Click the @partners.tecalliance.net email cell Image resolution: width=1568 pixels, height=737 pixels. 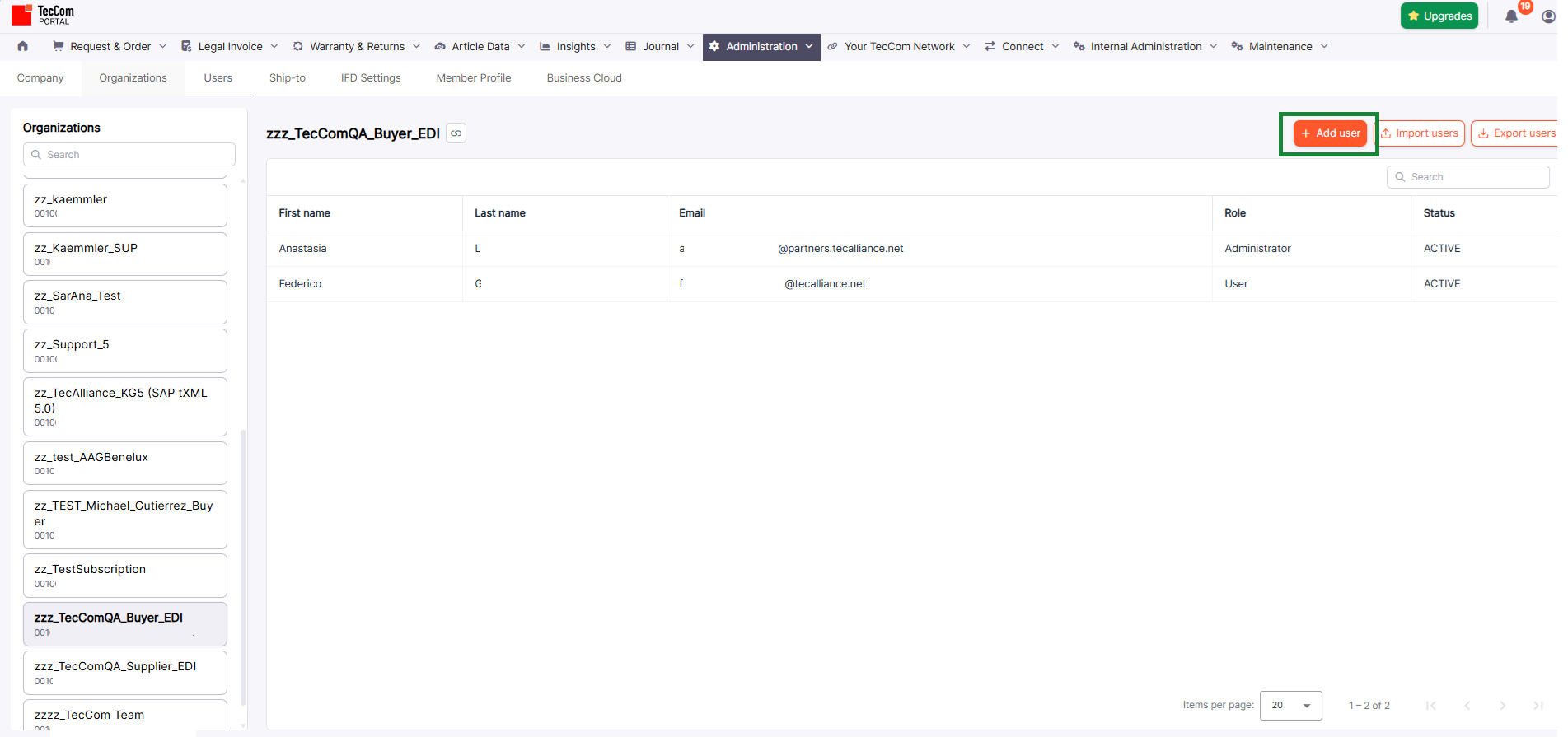939,249
